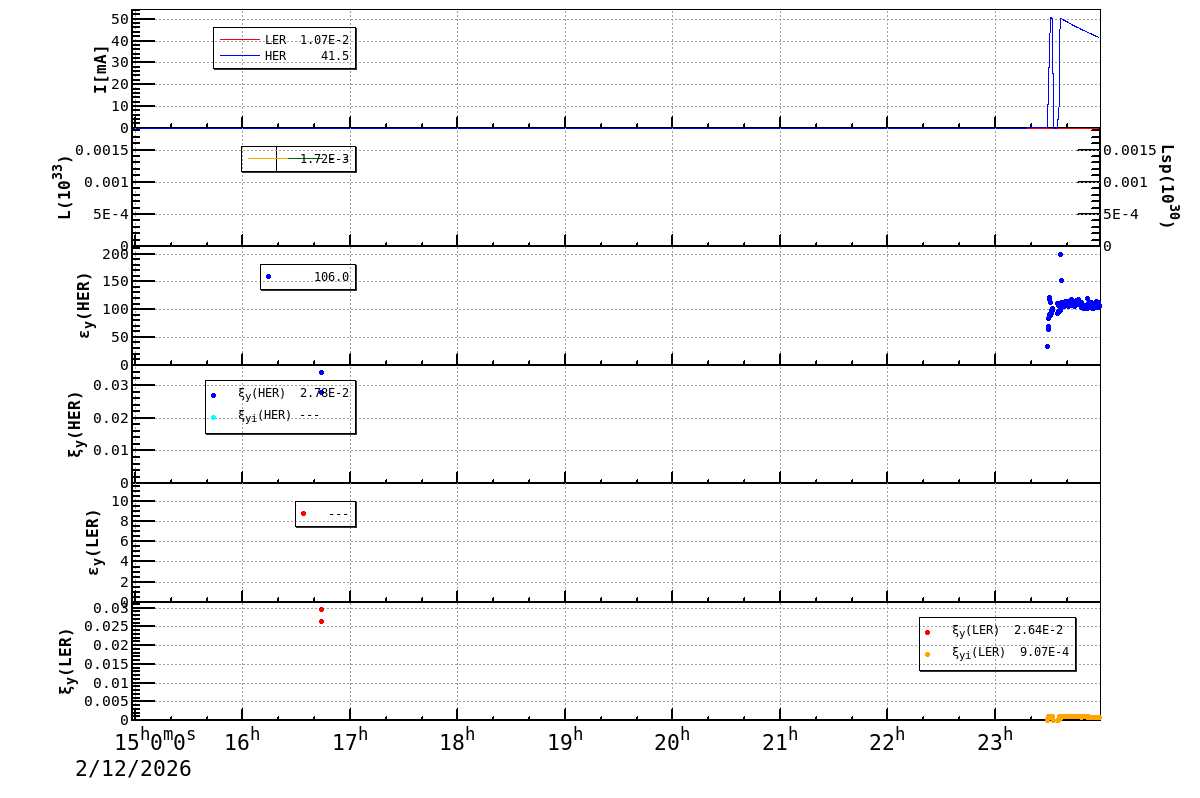Image resolution: width=1200 pixels, height=798 pixels.
Task: Click the red dot beside ξy(LER) 2.64E-2
Action: coord(927,632)
